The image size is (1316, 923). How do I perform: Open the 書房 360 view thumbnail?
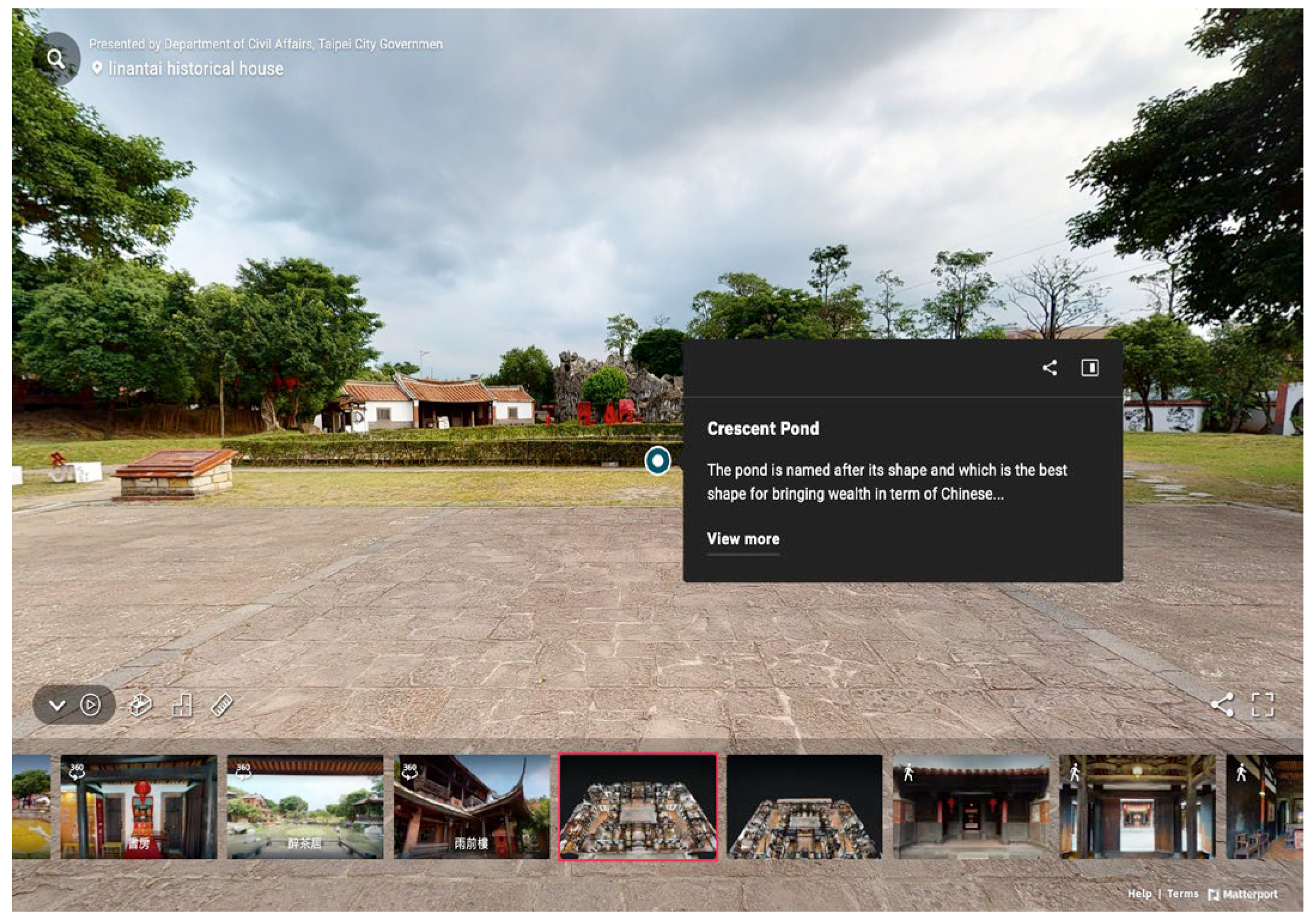[x=138, y=806]
